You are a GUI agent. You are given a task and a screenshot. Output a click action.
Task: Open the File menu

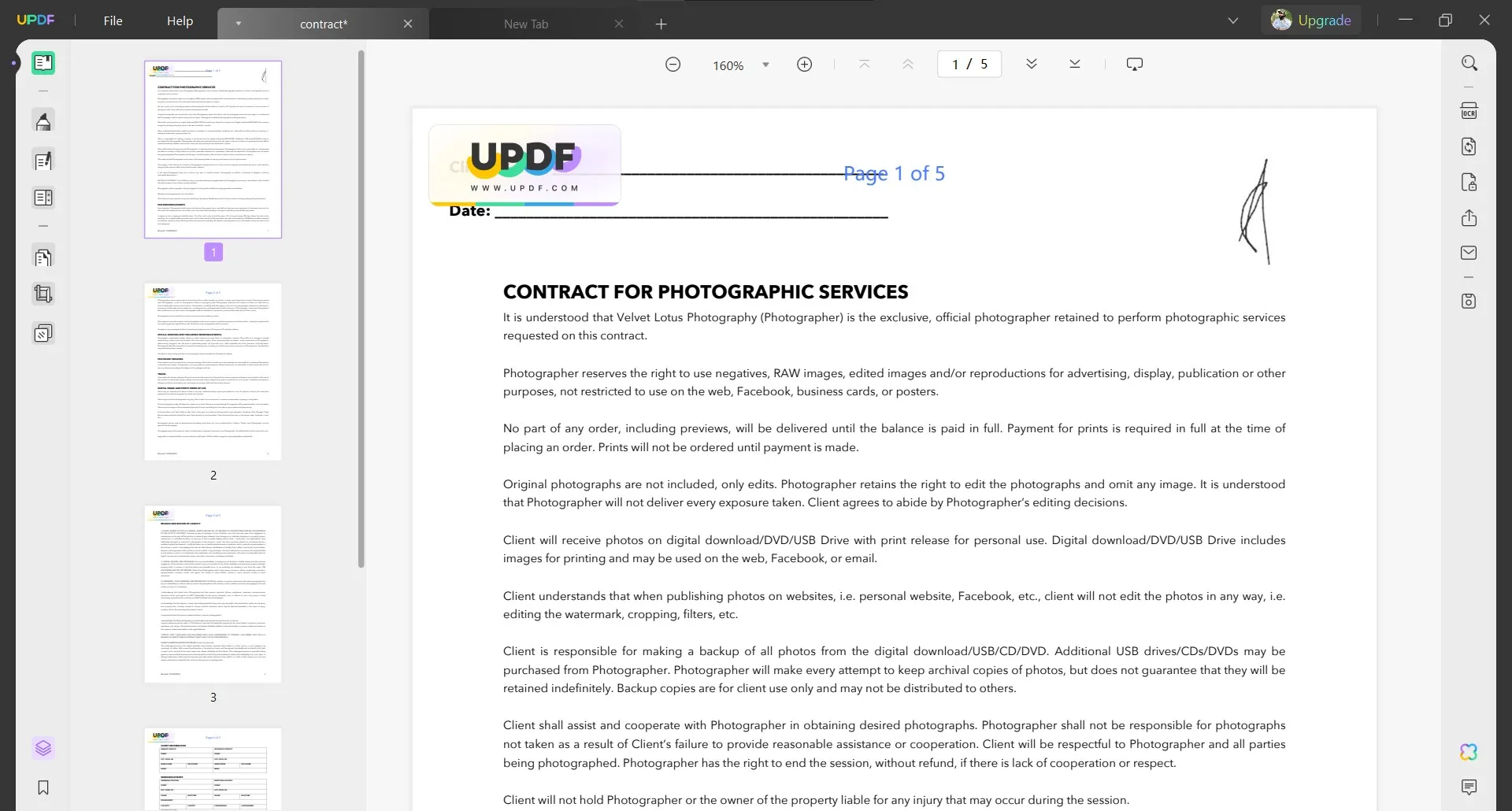point(113,20)
